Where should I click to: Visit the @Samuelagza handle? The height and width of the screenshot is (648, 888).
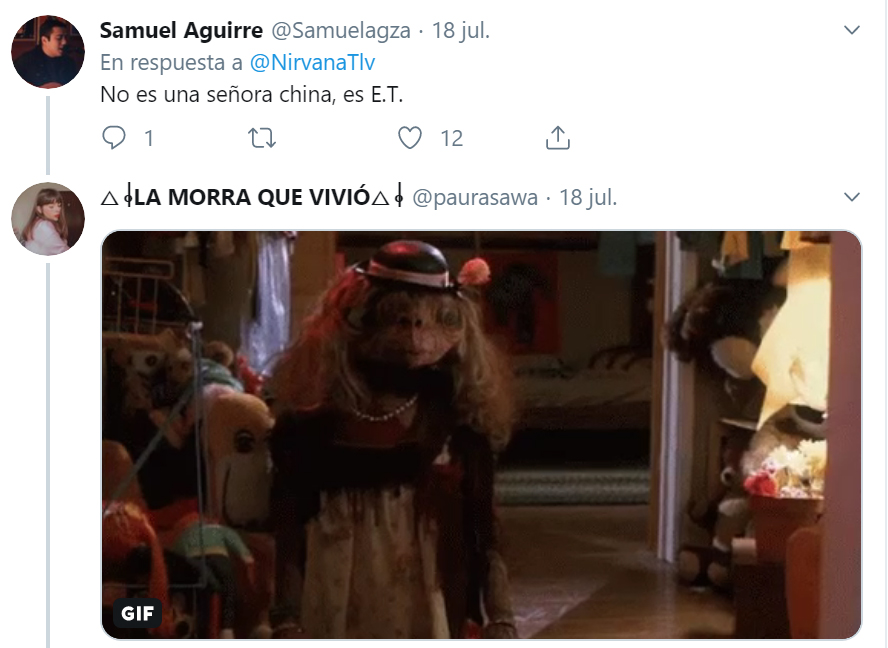click(x=341, y=31)
